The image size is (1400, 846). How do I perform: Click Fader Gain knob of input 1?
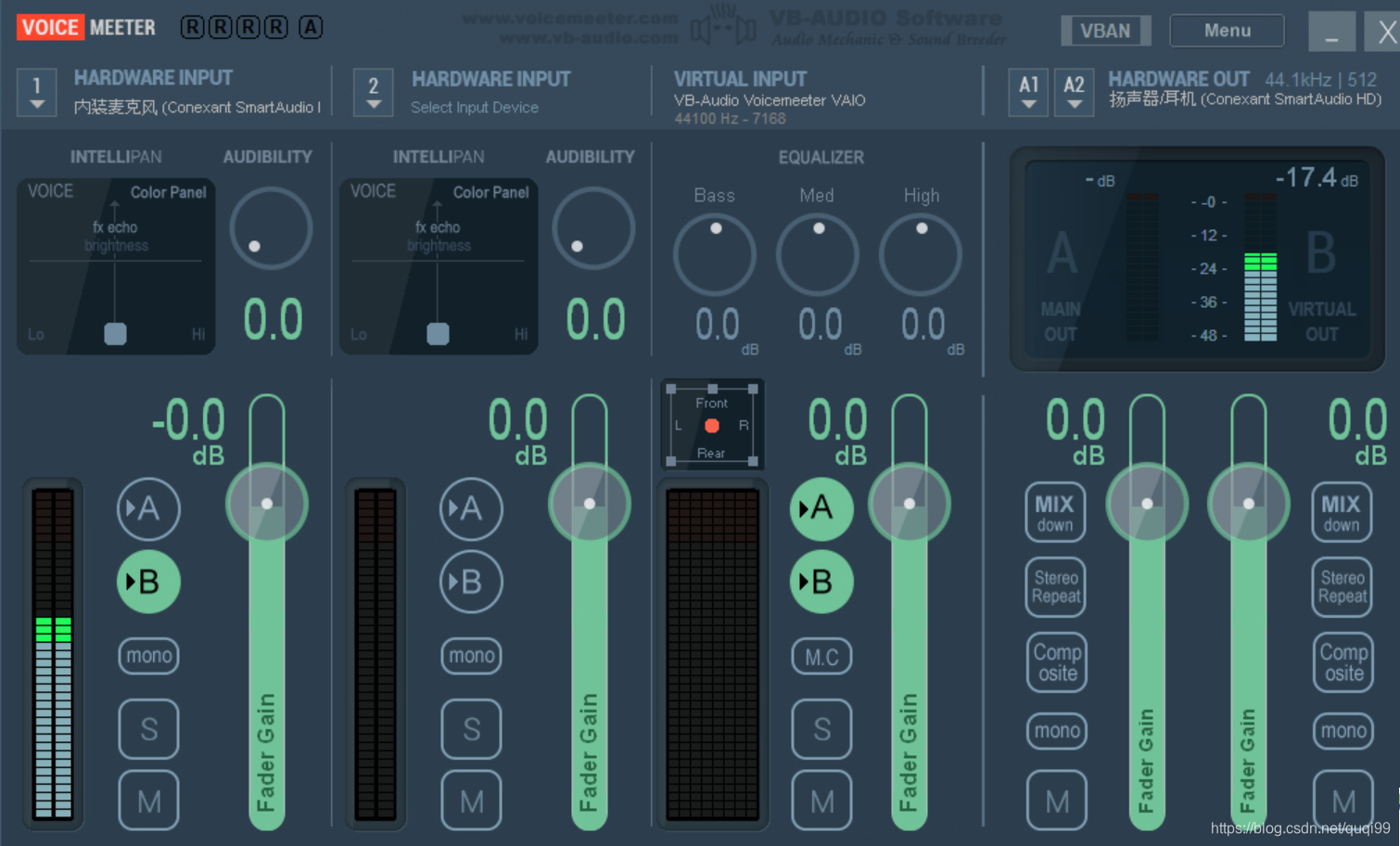(267, 504)
